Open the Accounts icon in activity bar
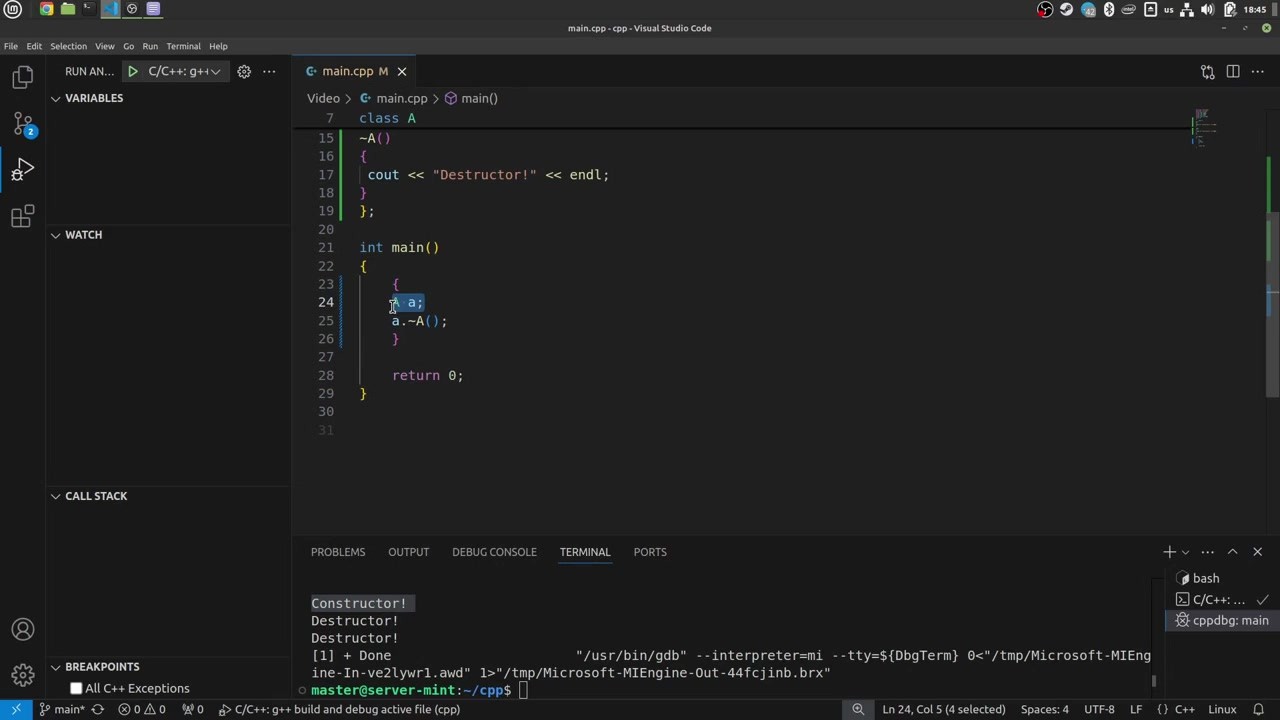 pos(22,629)
